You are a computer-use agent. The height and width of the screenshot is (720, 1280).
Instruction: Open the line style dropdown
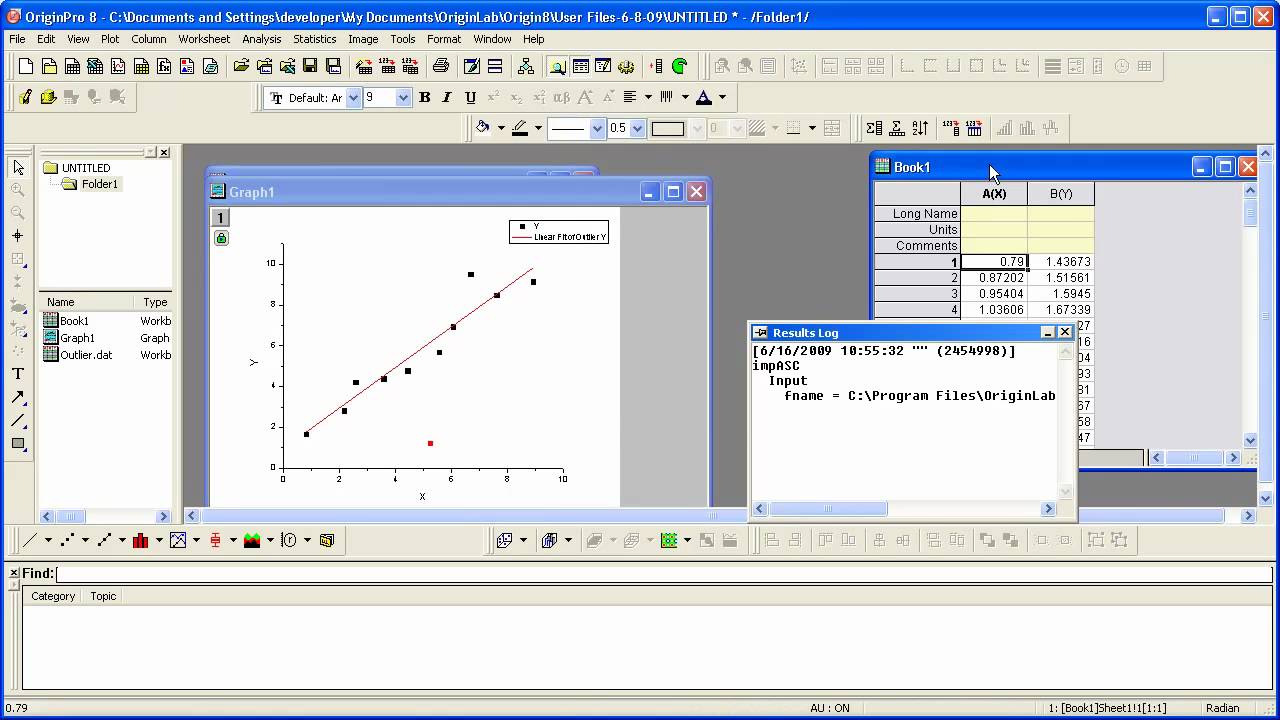coord(597,128)
